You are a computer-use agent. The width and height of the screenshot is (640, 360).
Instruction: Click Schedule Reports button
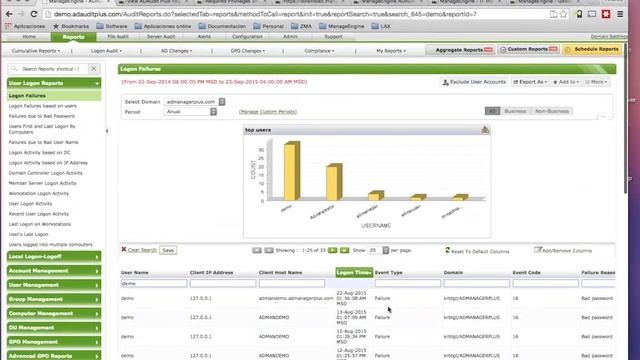click(x=592, y=49)
